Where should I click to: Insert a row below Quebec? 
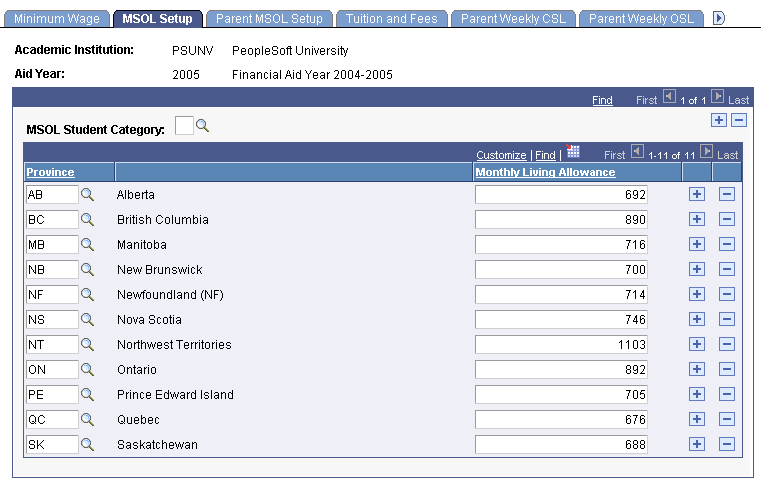[x=697, y=420]
